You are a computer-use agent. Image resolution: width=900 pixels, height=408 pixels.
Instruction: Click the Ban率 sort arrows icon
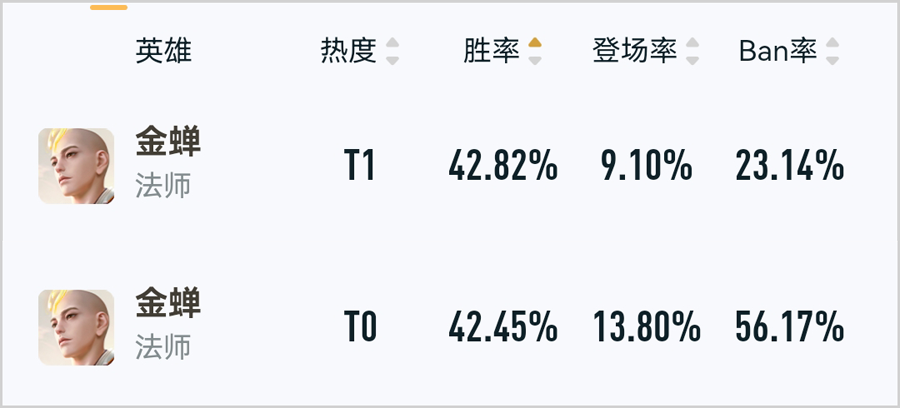click(832, 51)
